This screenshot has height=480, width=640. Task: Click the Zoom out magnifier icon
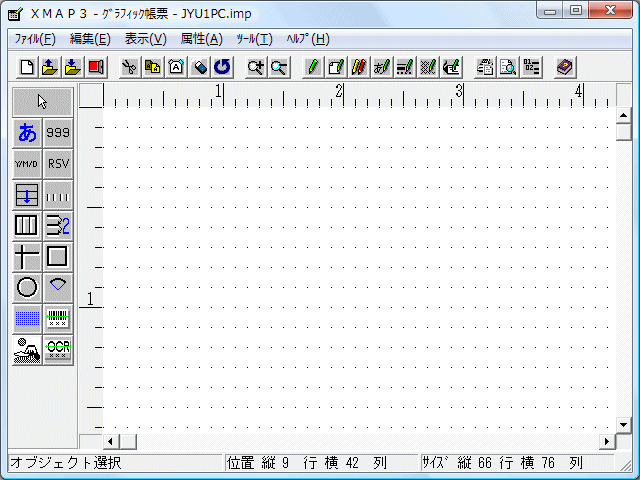click(279, 67)
